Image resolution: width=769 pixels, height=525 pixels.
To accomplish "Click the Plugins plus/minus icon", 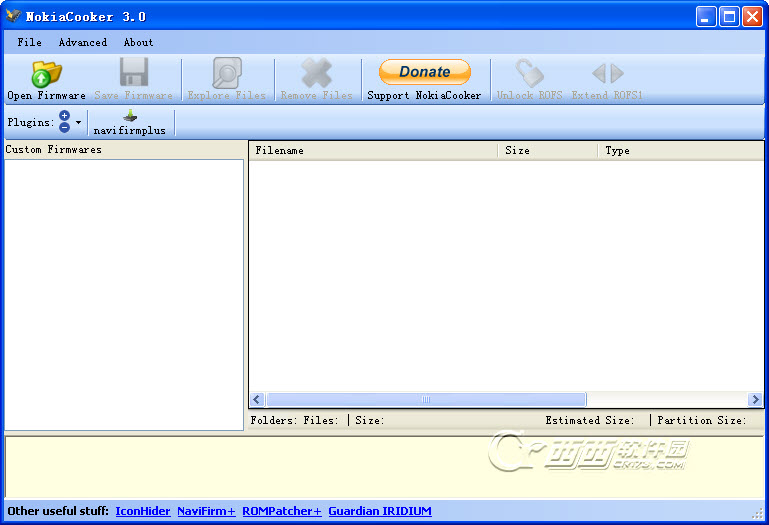I will pyautogui.click(x=64, y=122).
